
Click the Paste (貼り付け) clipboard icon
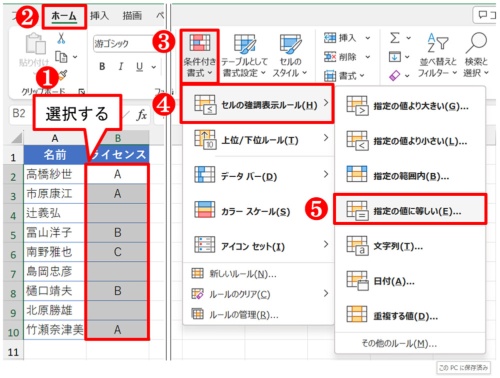[x=36, y=44]
